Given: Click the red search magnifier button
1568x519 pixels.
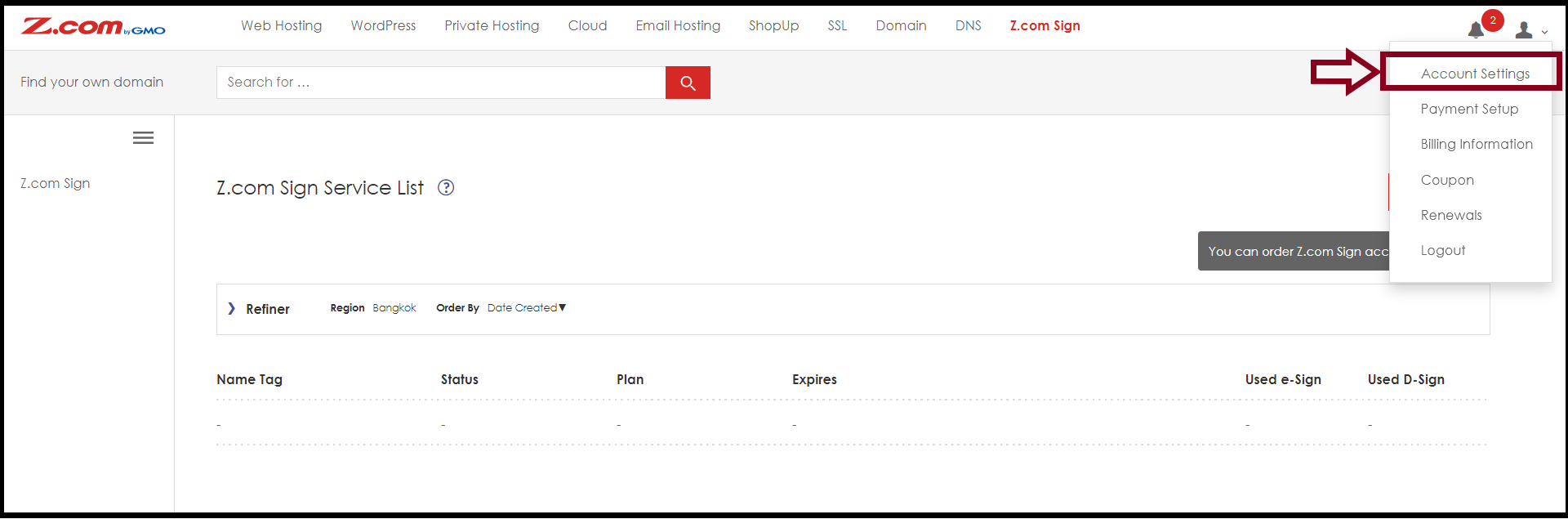Looking at the screenshot, I should (x=688, y=83).
